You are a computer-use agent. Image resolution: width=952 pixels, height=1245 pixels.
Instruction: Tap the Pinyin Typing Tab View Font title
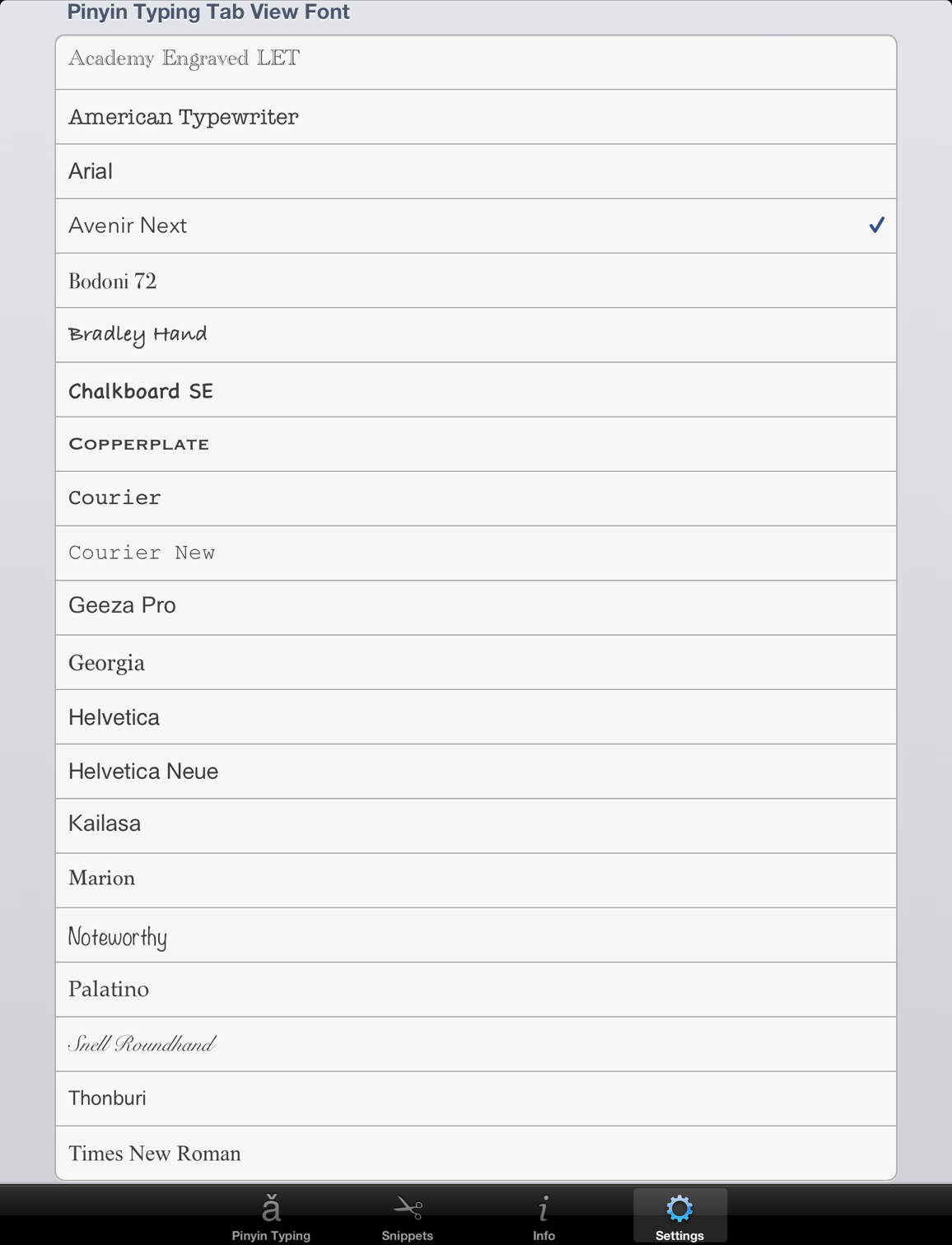207,12
